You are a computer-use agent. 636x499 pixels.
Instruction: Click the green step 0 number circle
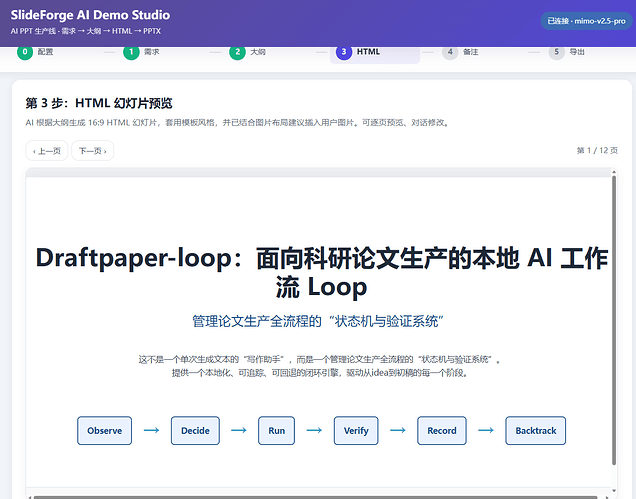pos(25,52)
